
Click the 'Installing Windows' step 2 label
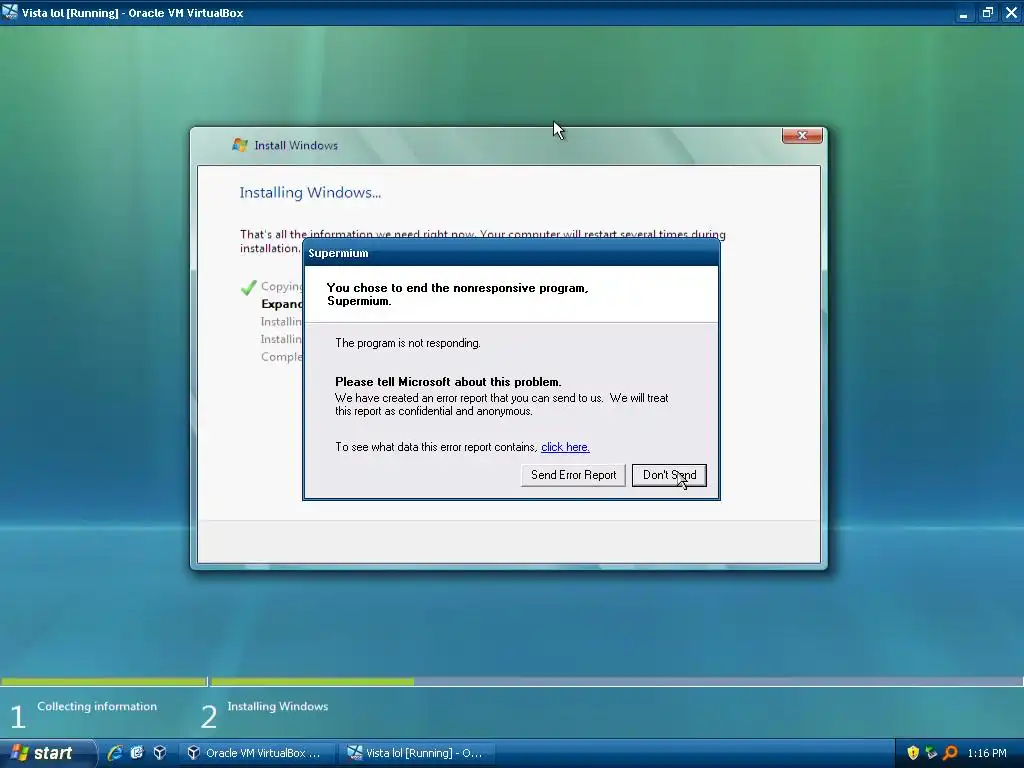[x=278, y=706]
